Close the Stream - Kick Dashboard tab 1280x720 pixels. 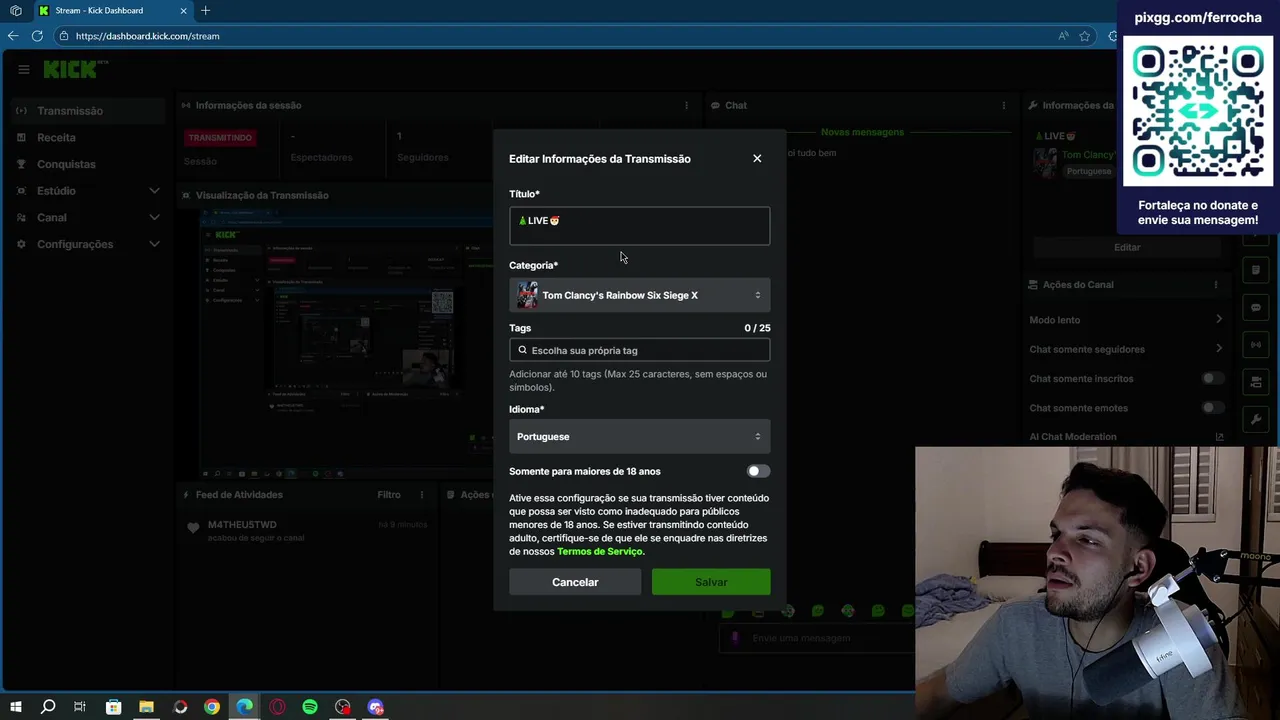tap(184, 10)
